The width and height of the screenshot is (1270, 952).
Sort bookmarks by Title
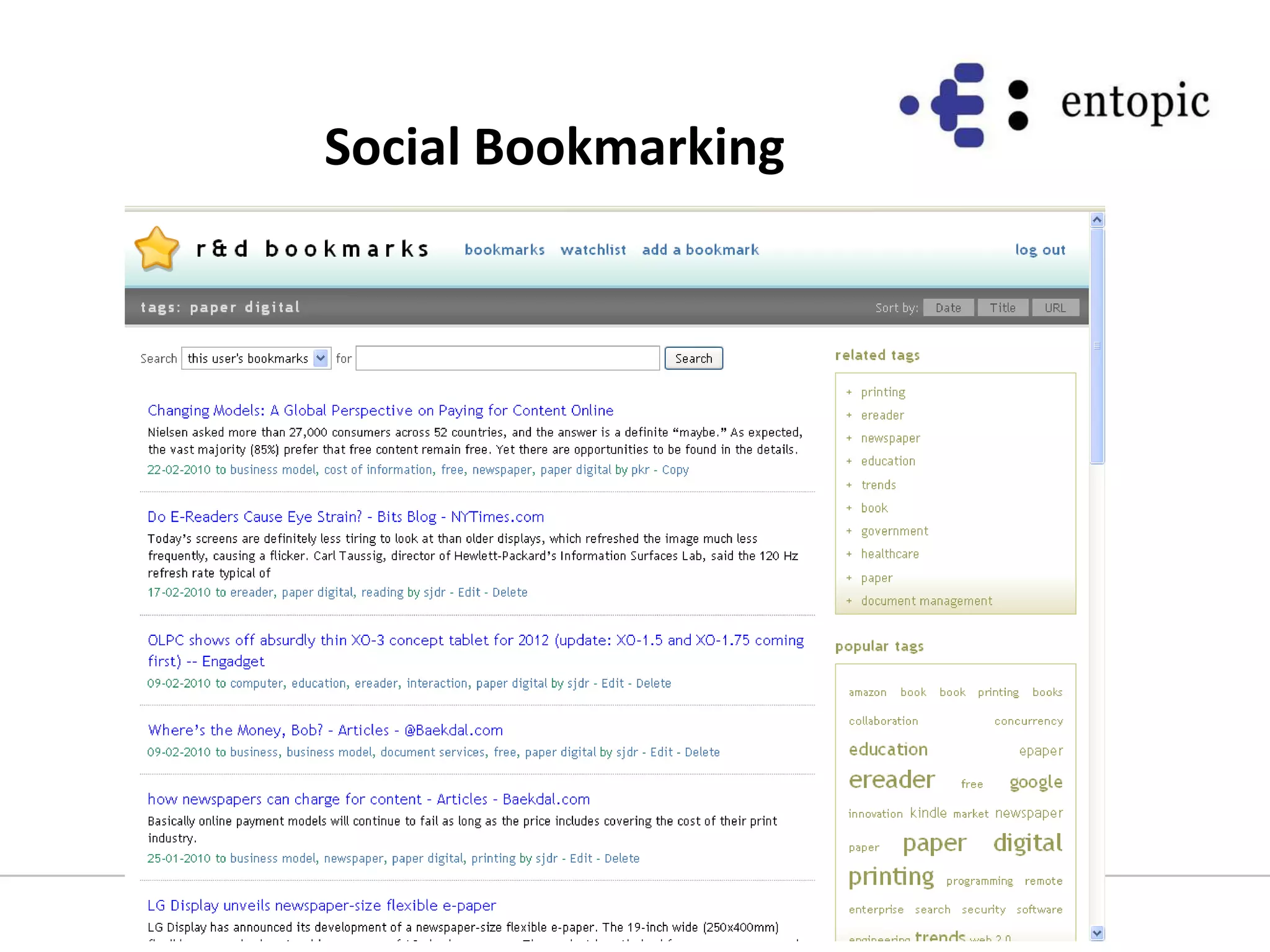tap(1003, 307)
